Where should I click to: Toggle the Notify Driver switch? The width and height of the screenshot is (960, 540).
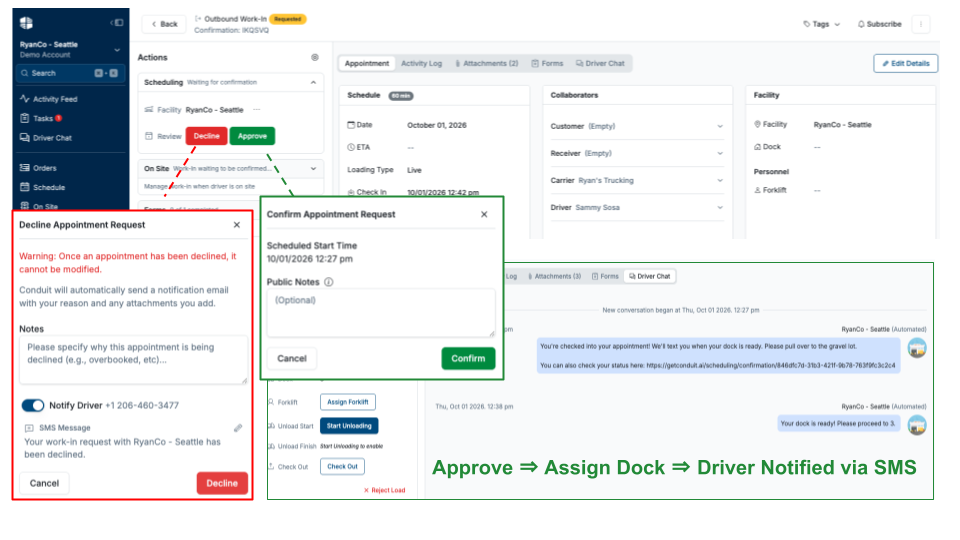pos(33,405)
